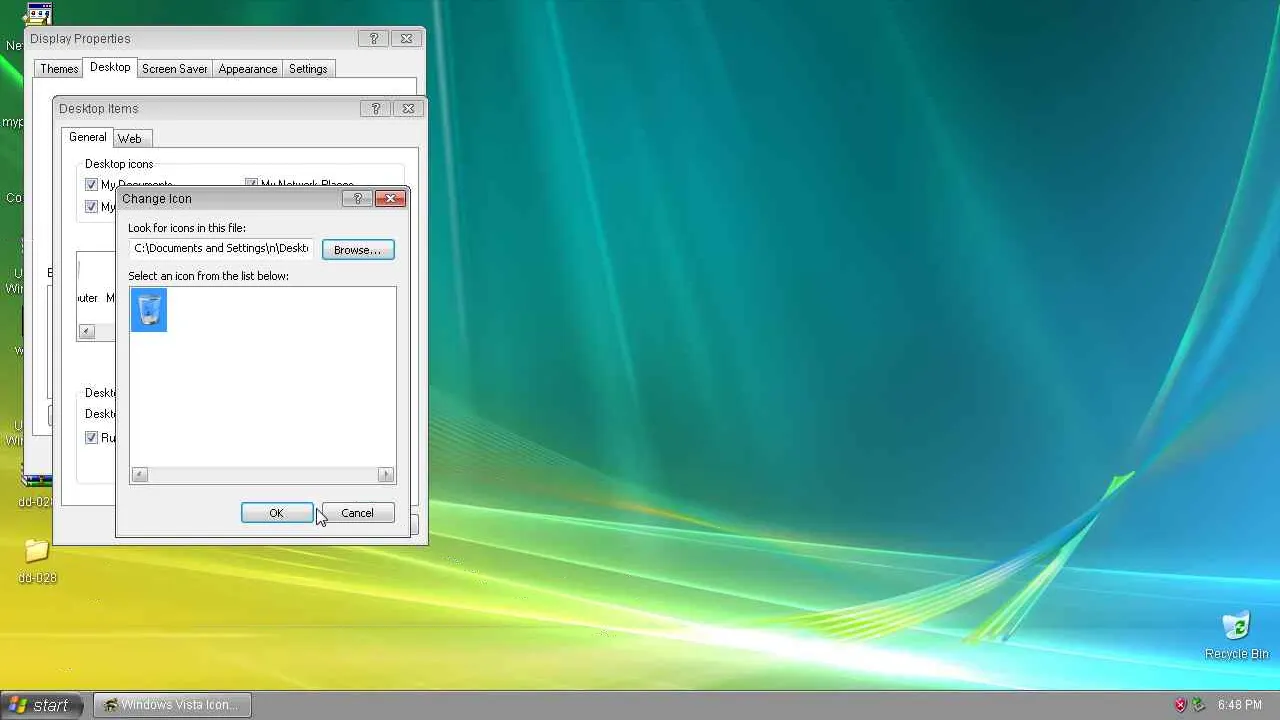
Task: Switch to the Web tab in Desktop Items
Action: pos(130,139)
